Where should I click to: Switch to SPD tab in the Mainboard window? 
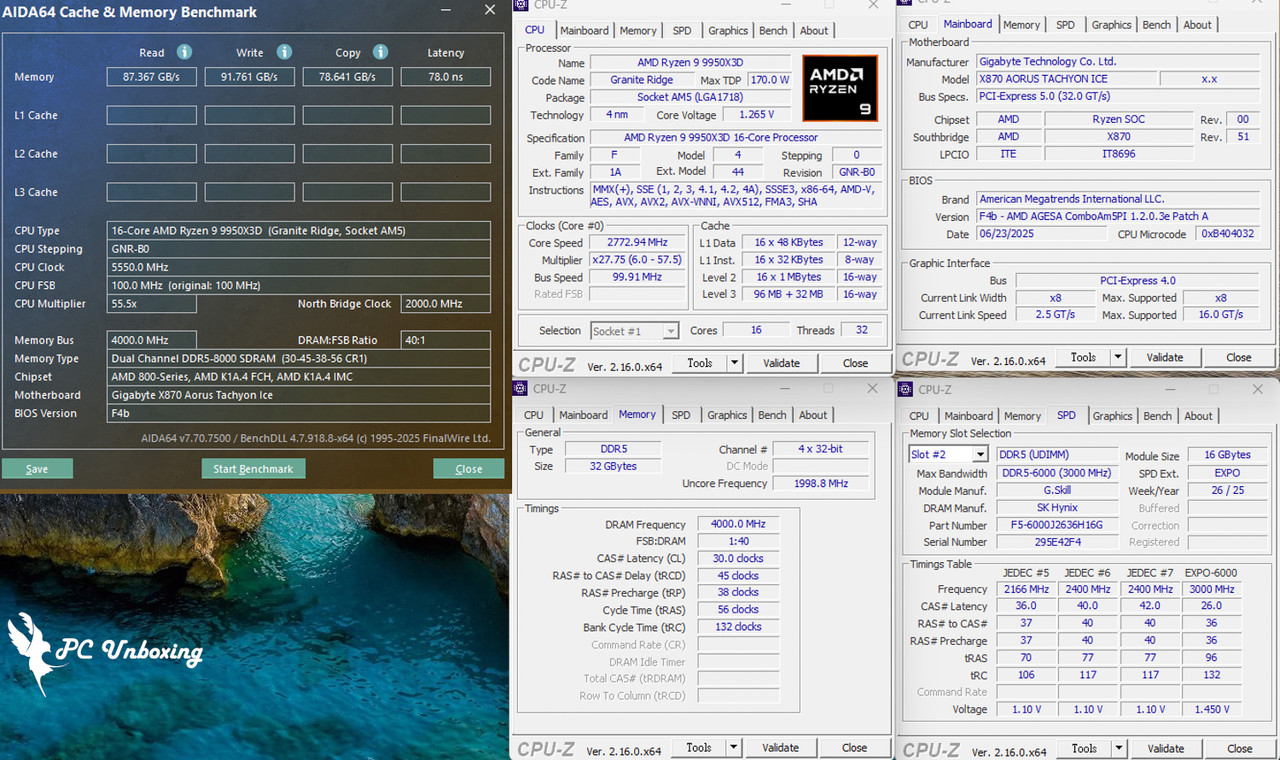click(1066, 25)
